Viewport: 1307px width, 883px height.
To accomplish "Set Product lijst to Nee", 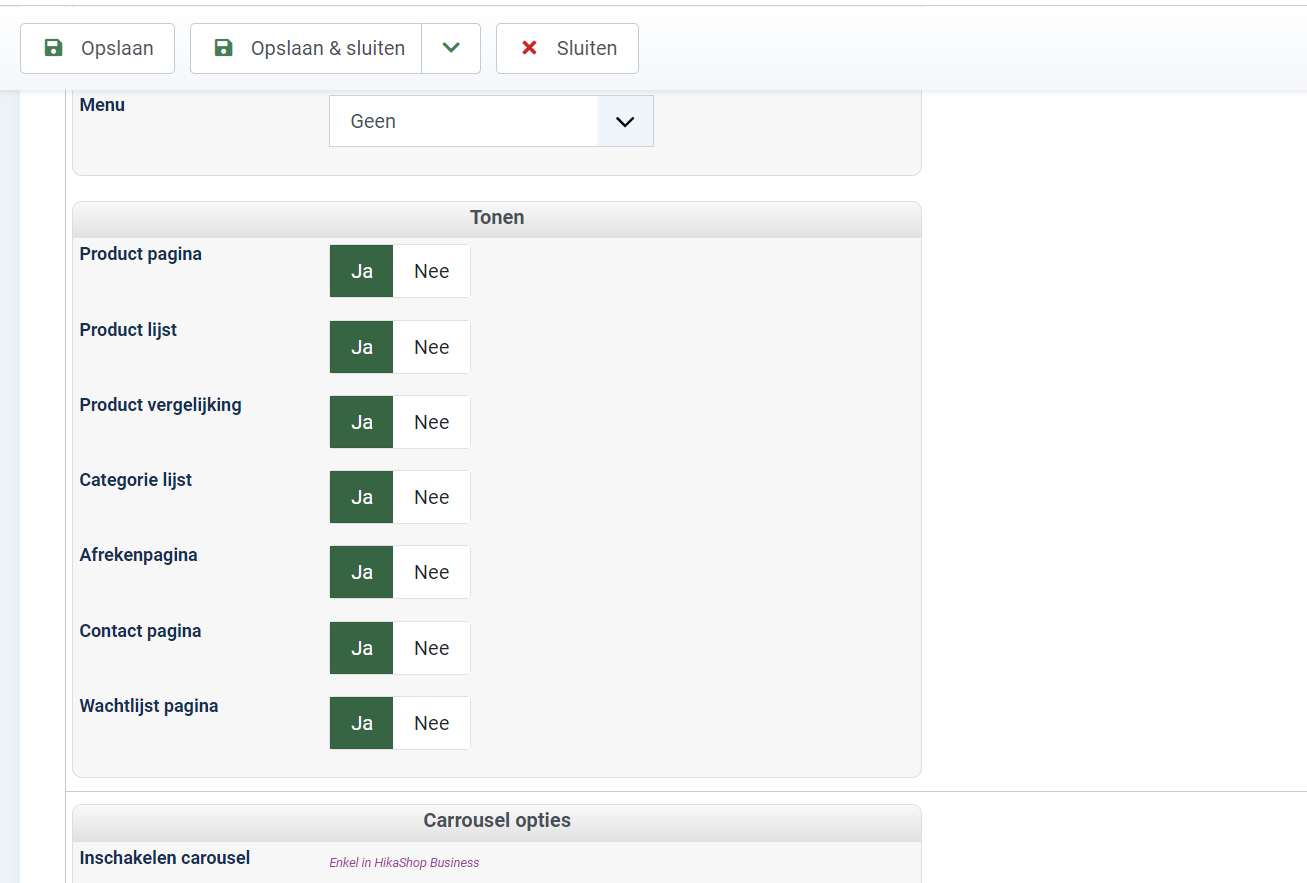I will [x=432, y=347].
